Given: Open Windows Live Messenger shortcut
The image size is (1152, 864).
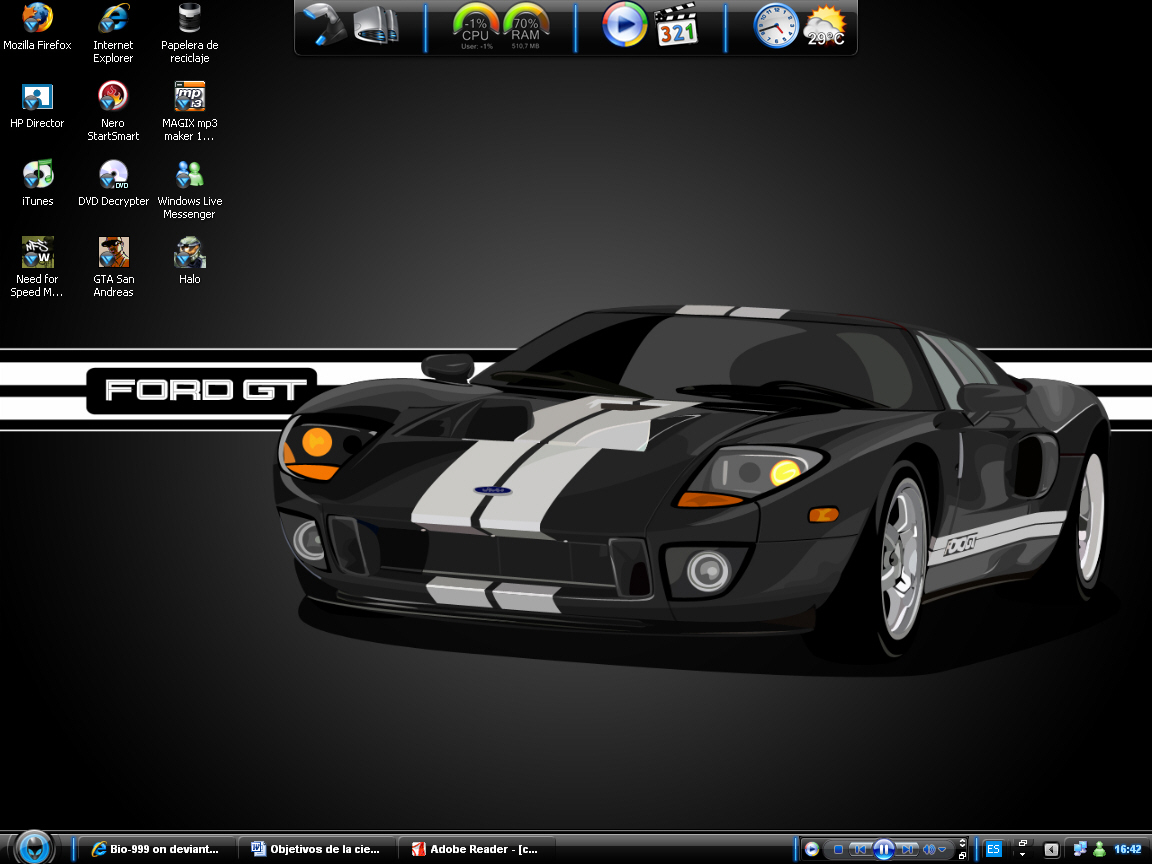Looking at the screenshot, I should pyautogui.click(x=190, y=190).
